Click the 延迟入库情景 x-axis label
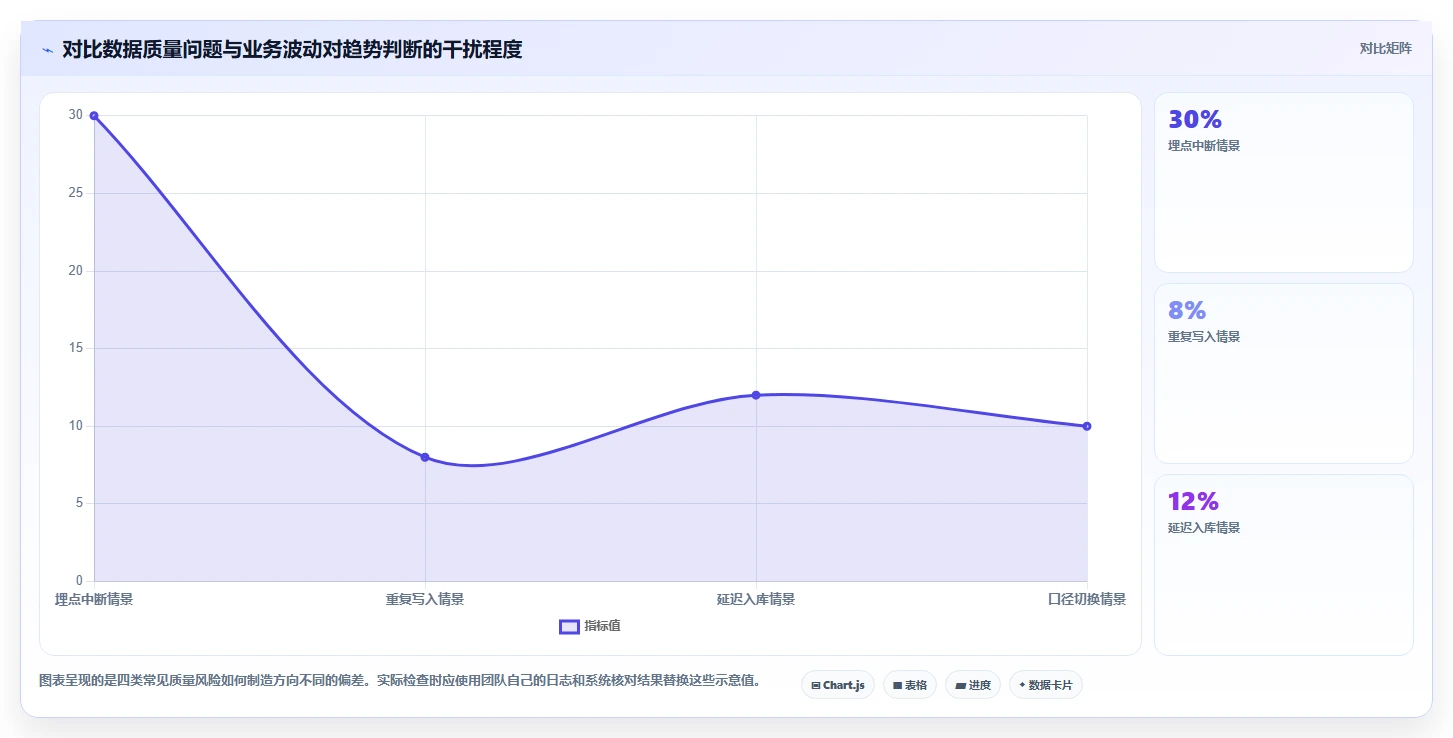The width and height of the screenshot is (1453, 738). coord(756,599)
